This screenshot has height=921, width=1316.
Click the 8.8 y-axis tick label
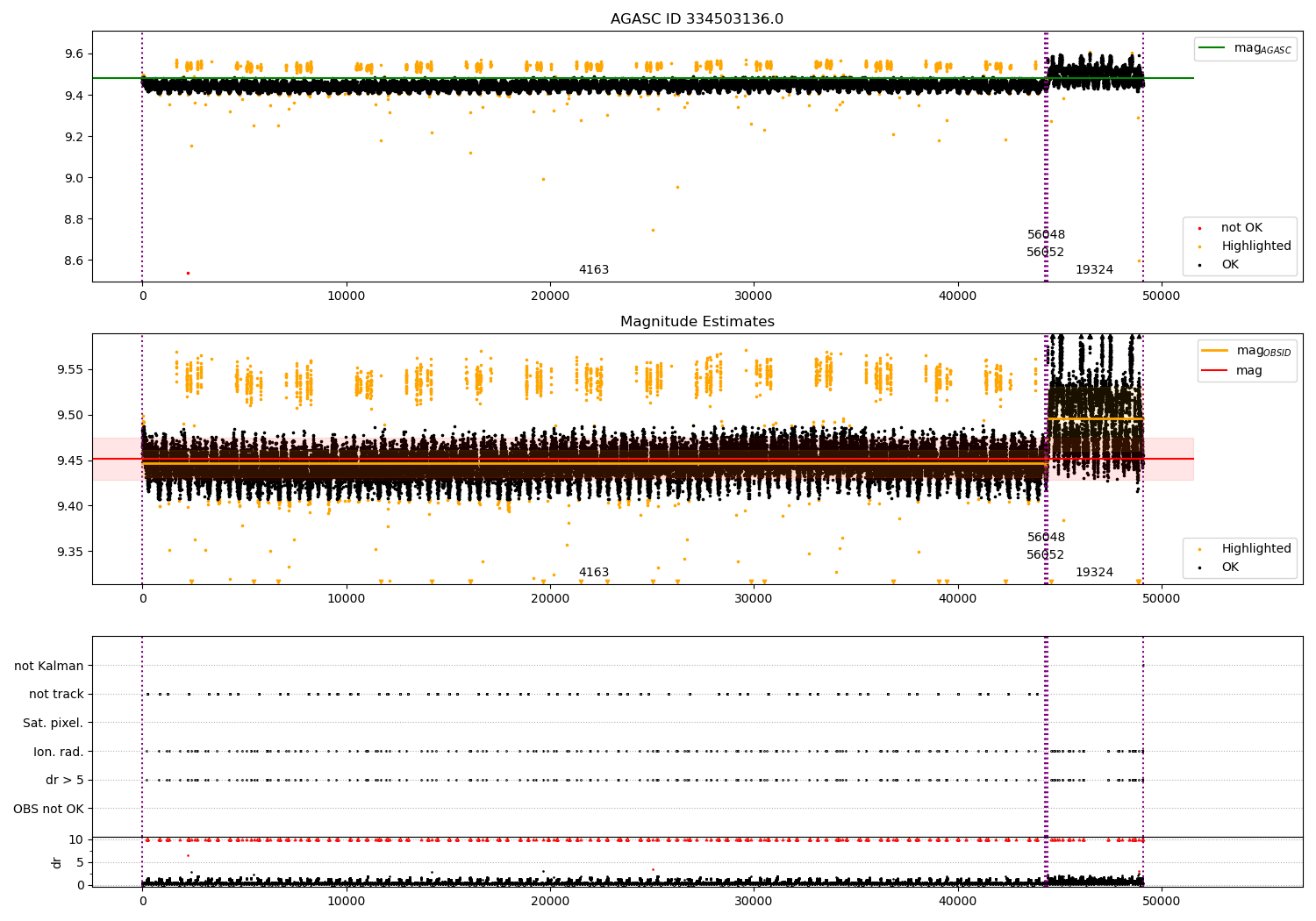73,219
